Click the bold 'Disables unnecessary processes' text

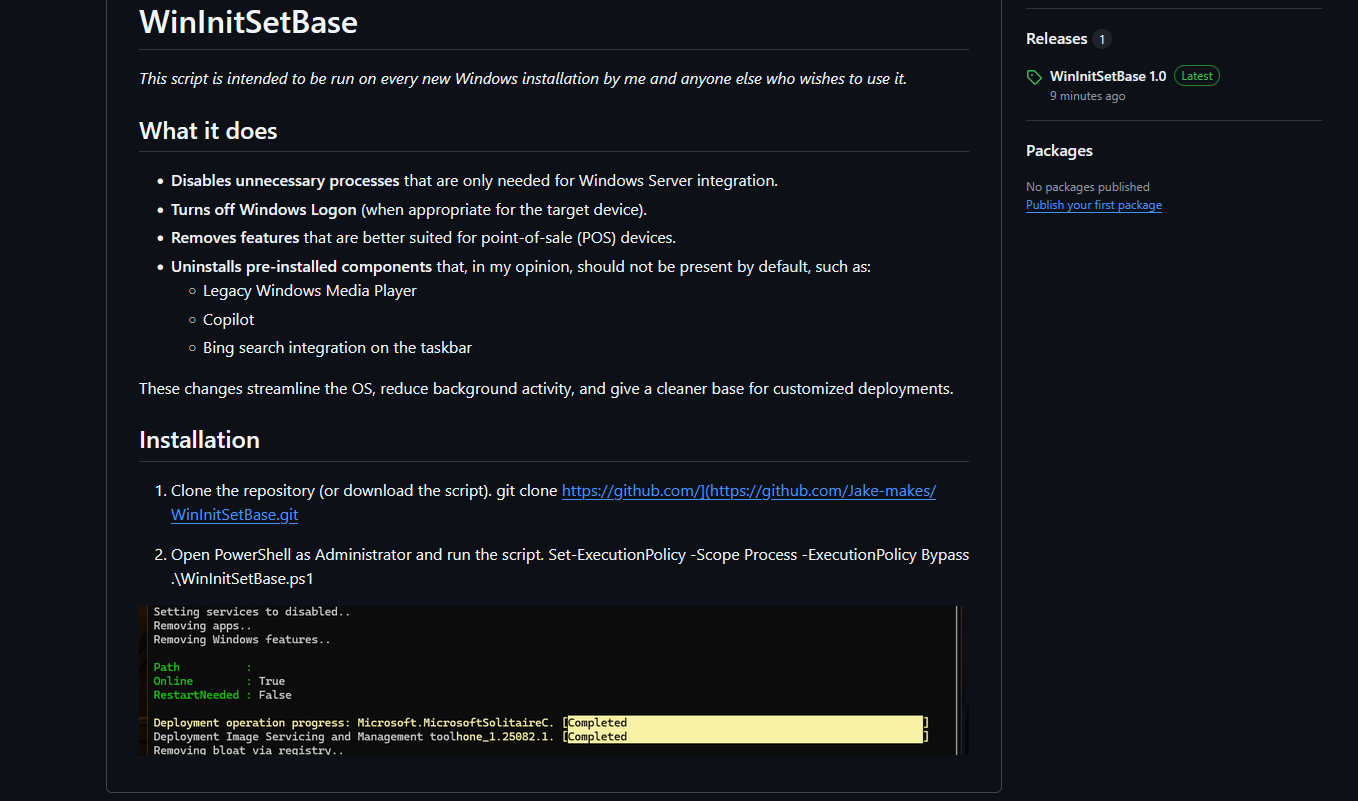click(285, 181)
